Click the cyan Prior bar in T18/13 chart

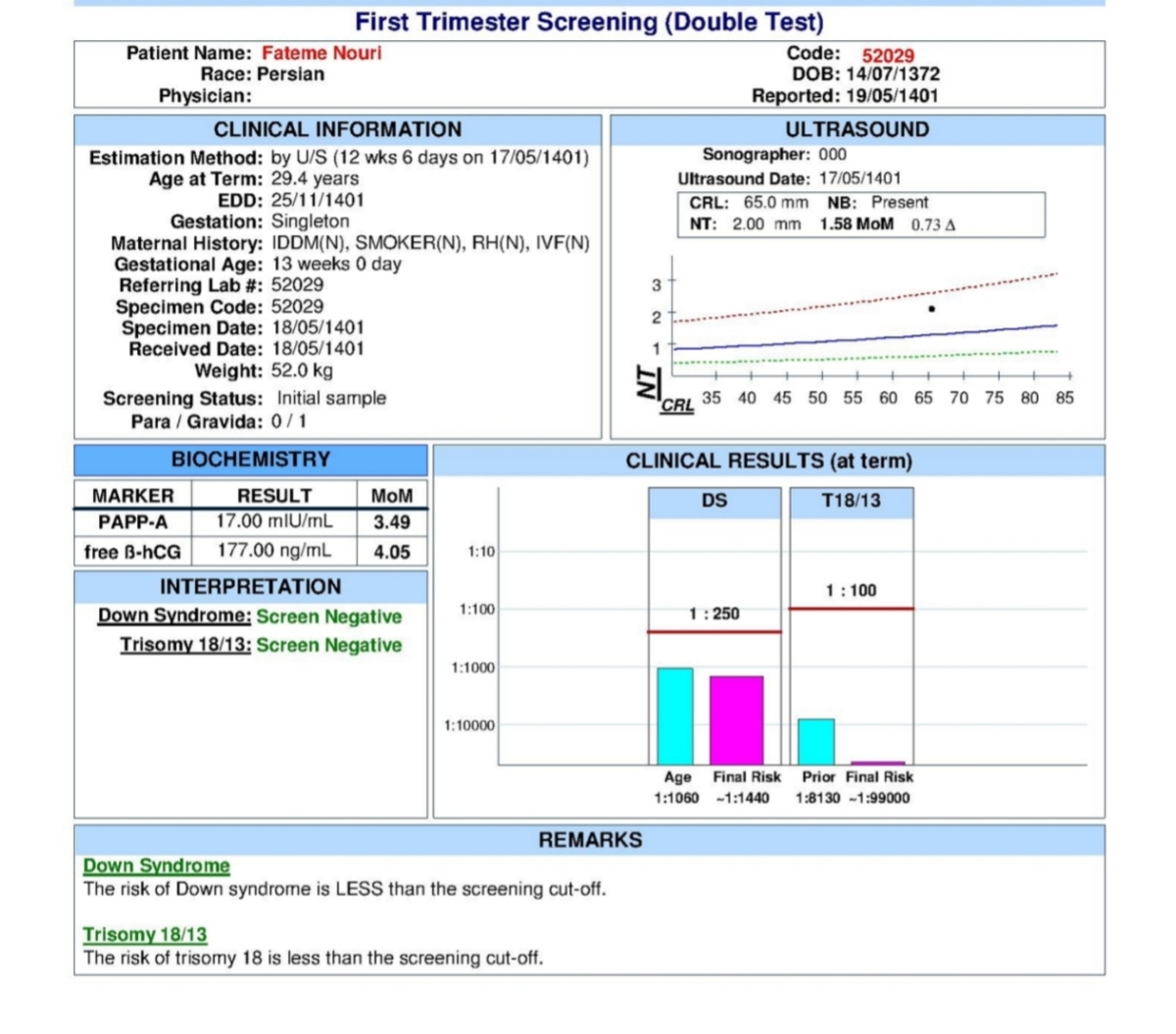(x=815, y=741)
